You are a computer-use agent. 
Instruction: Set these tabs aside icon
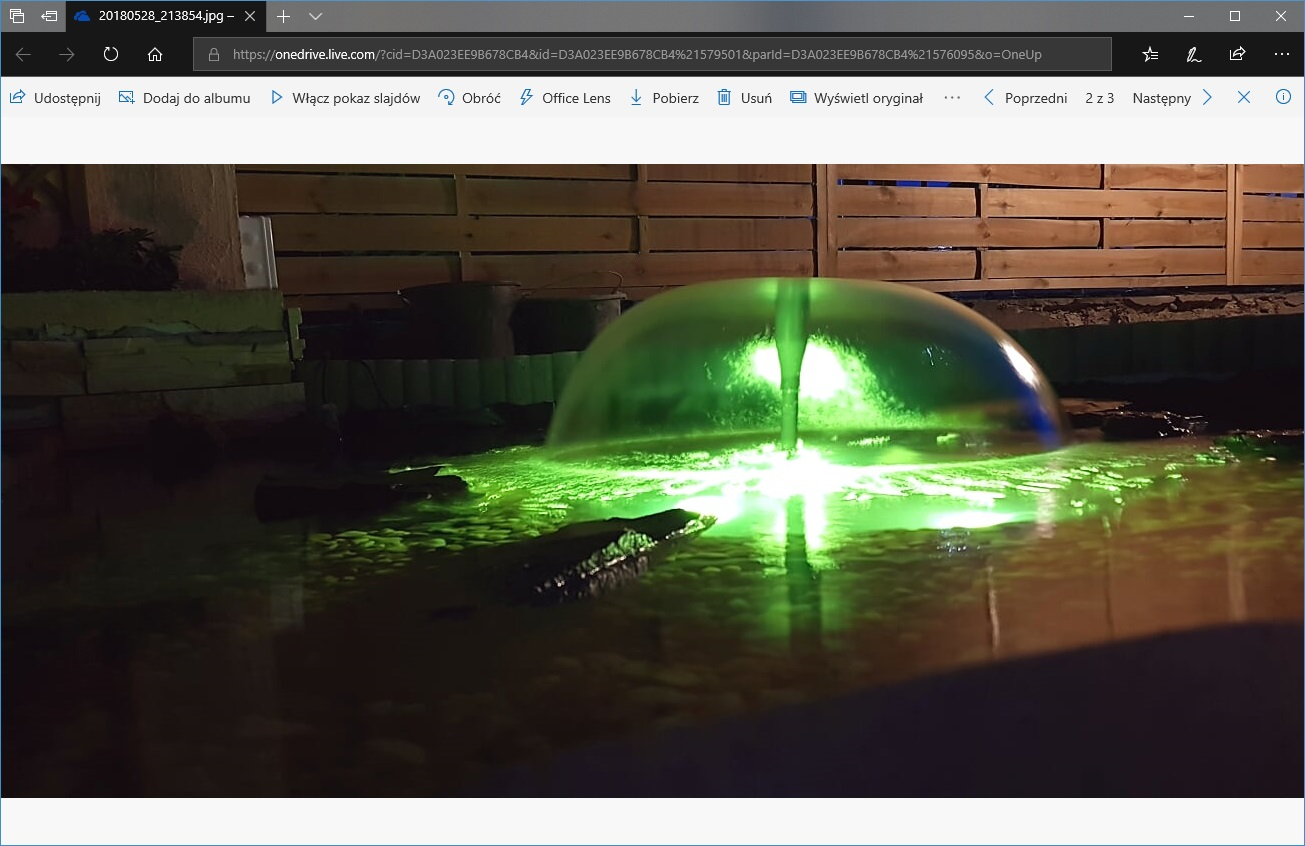[x=49, y=16]
